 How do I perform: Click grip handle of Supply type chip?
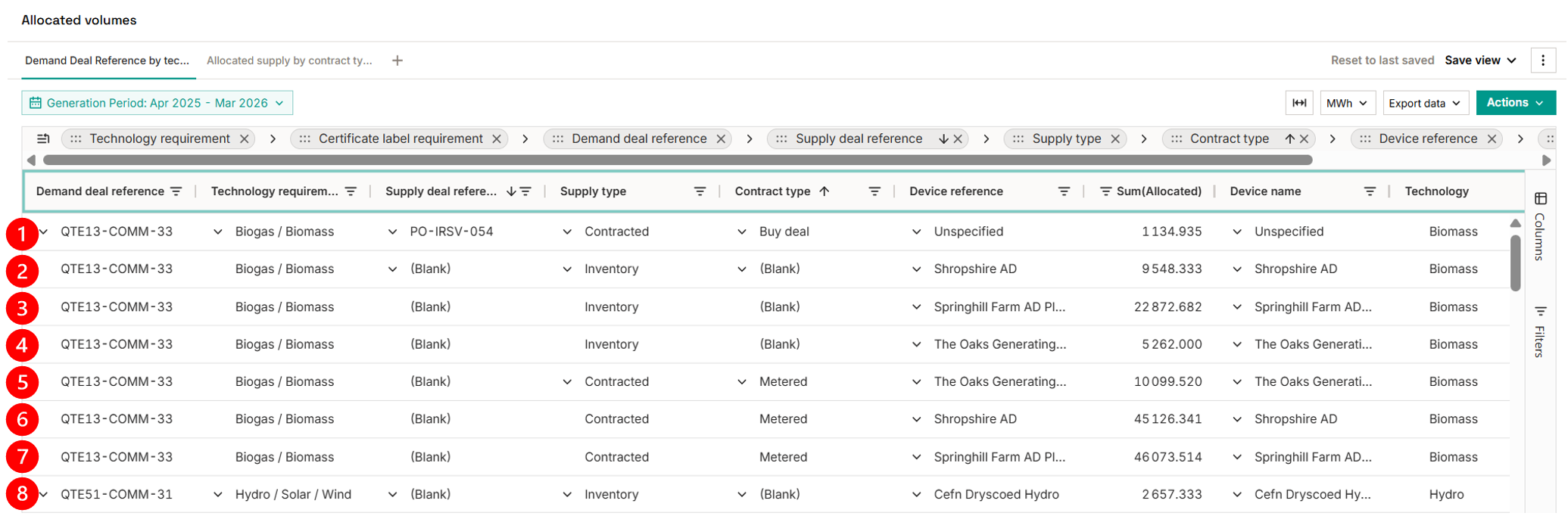pos(1018,139)
